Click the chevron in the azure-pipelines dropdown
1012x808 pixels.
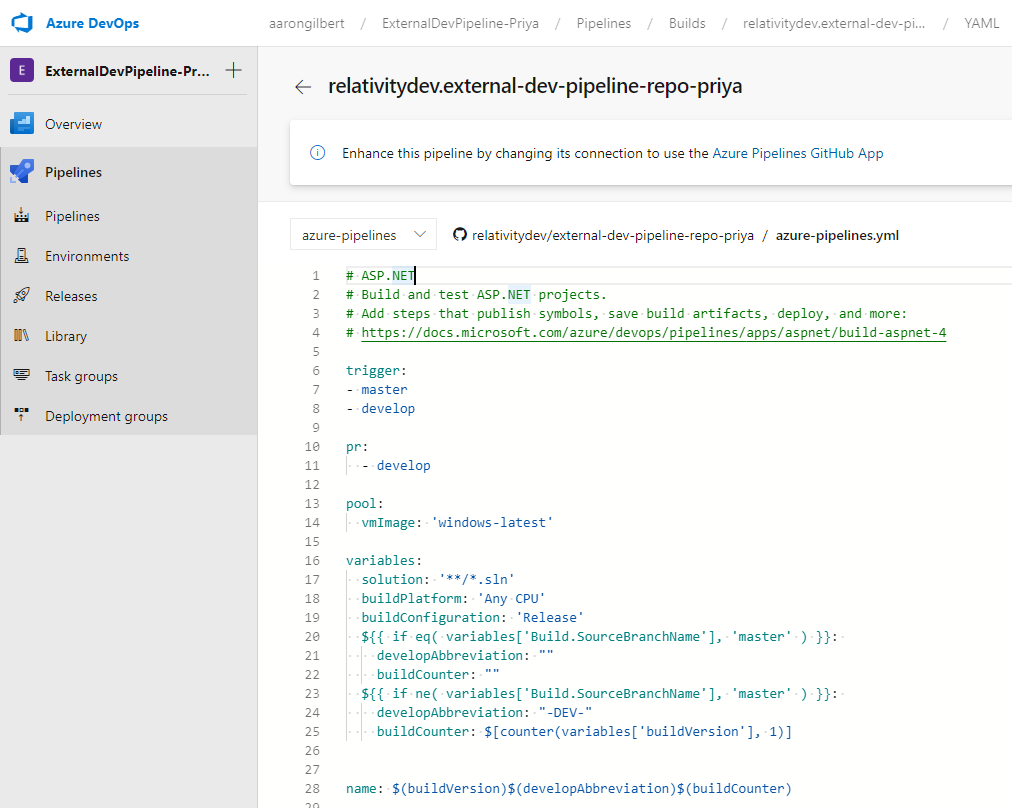click(x=420, y=234)
